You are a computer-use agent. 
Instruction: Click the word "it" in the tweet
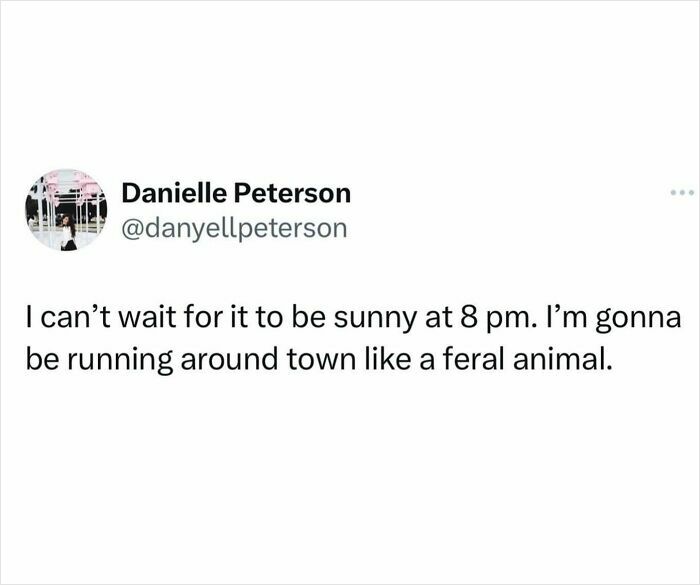coord(235,320)
